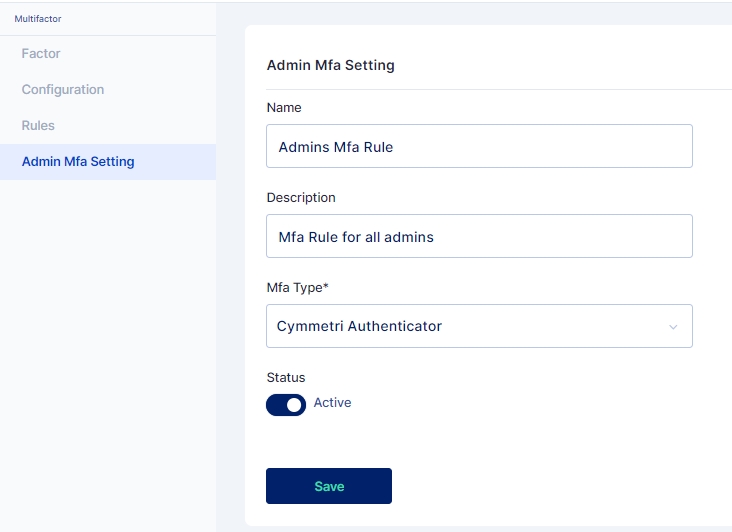Select Admin Mfa Setting in the sidebar
Screen dimensions: 732x532
(x=78, y=162)
